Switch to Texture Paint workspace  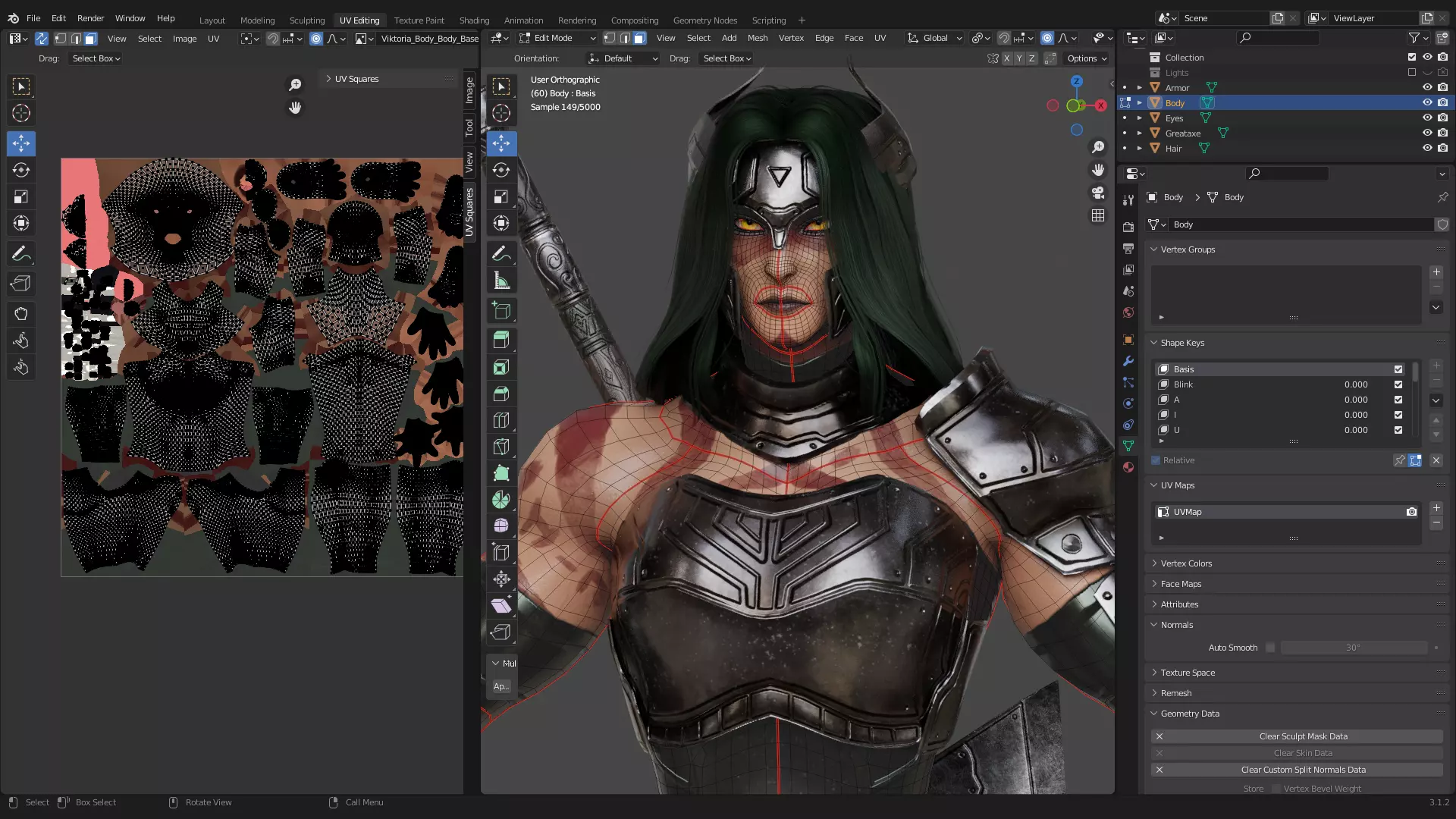pyautogui.click(x=419, y=20)
